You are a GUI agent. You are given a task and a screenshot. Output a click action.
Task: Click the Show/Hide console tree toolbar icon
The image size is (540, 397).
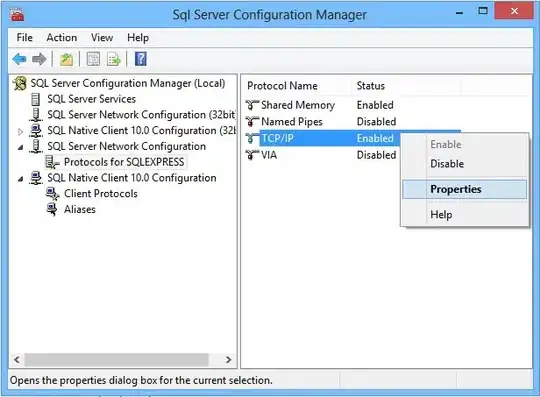93,59
